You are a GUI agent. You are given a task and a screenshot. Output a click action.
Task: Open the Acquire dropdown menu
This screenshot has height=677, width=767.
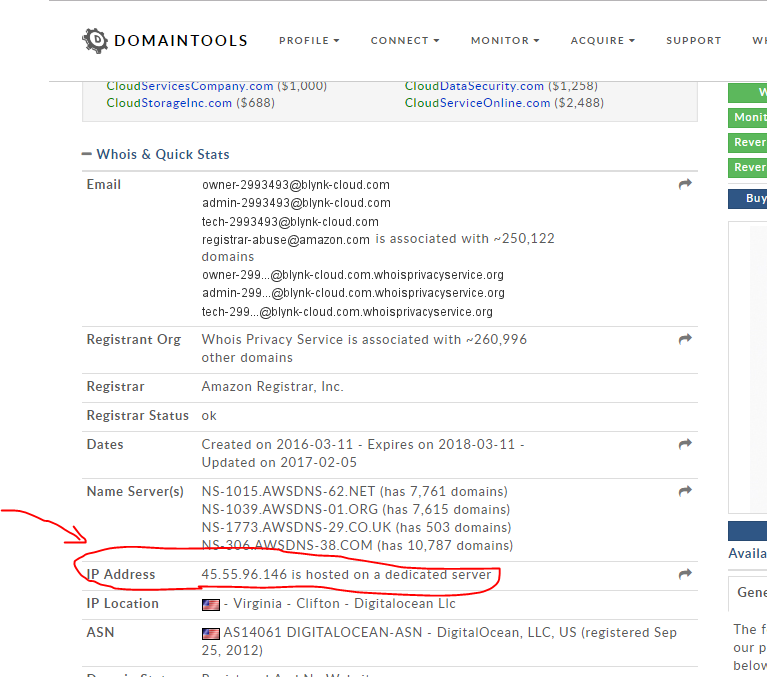(x=603, y=41)
